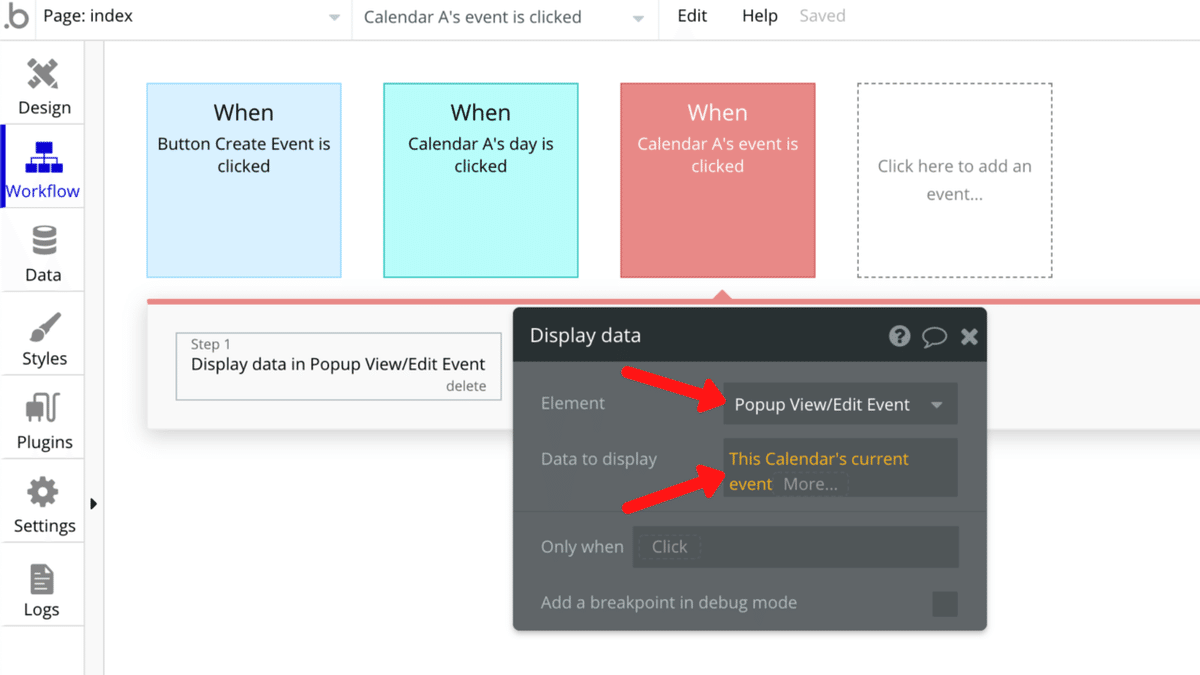Enable the debug mode breakpoint checkbox
The height and width of the screenshot is (675, 1200).
tap(944, 603)
